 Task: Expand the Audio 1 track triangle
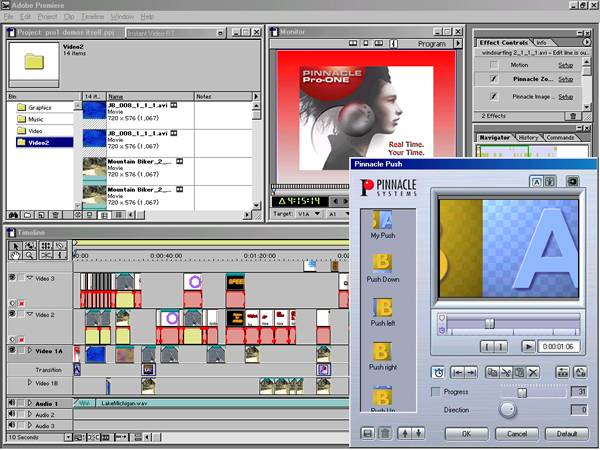pyautogui.click(x=29, y=403)
